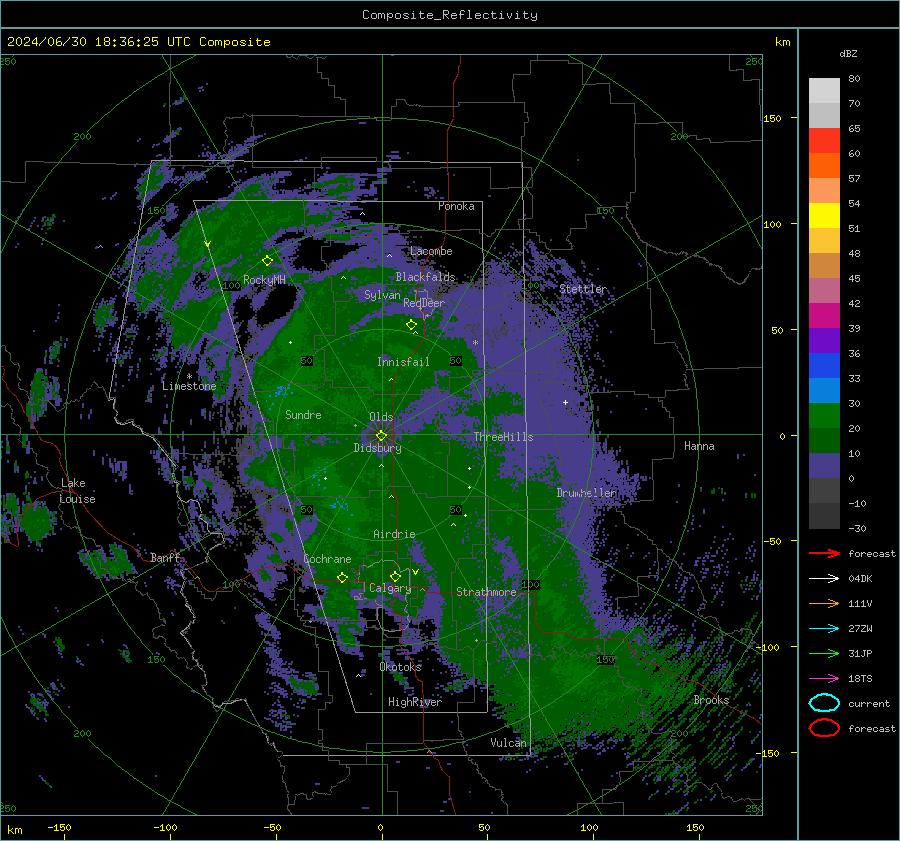Click the Strathmore city label
Screen dimensions: 900x841
[x=486, y=592]
